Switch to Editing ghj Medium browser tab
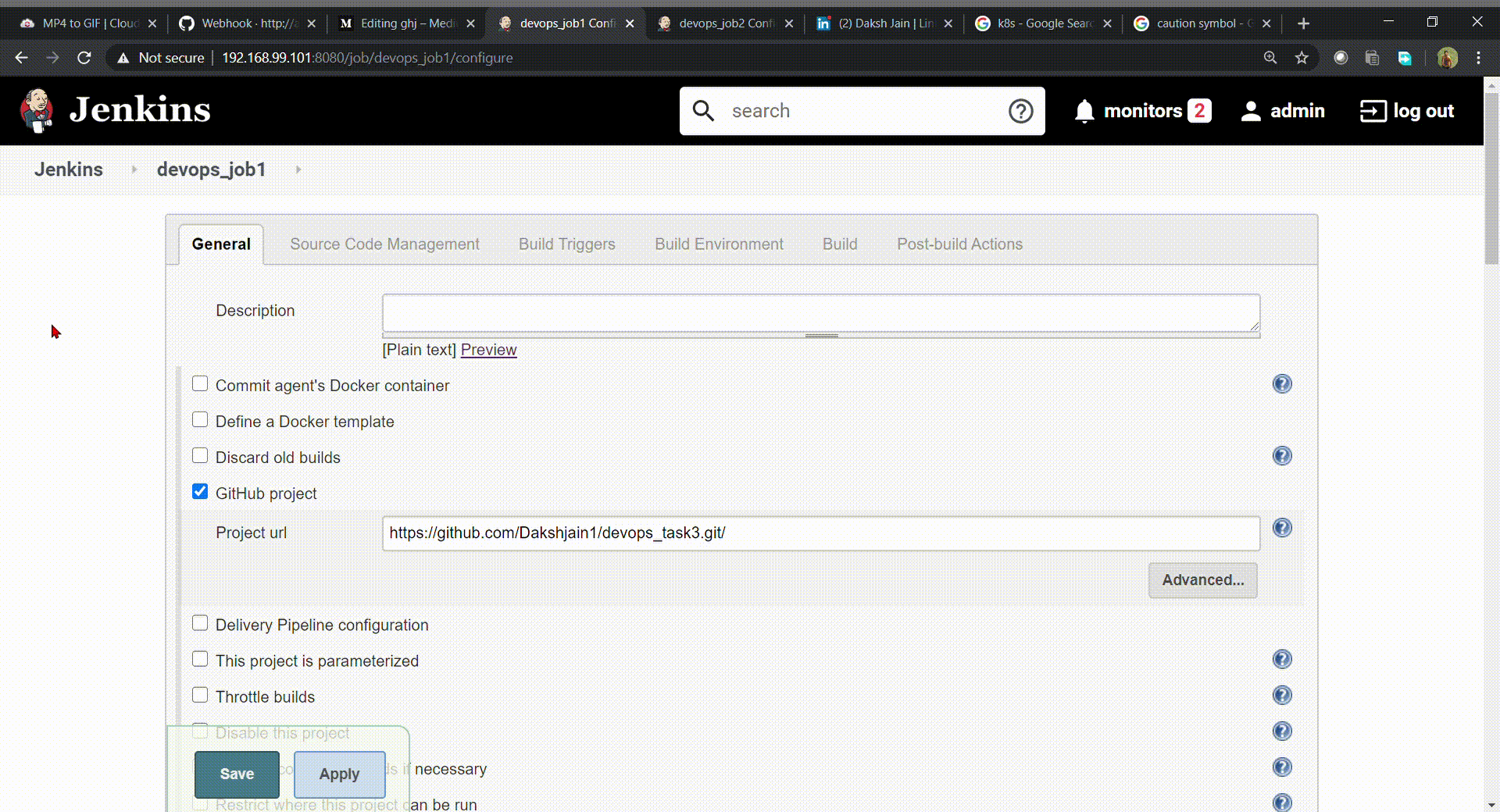Viewport: 1500px width, 812px height. pos(406,23)
